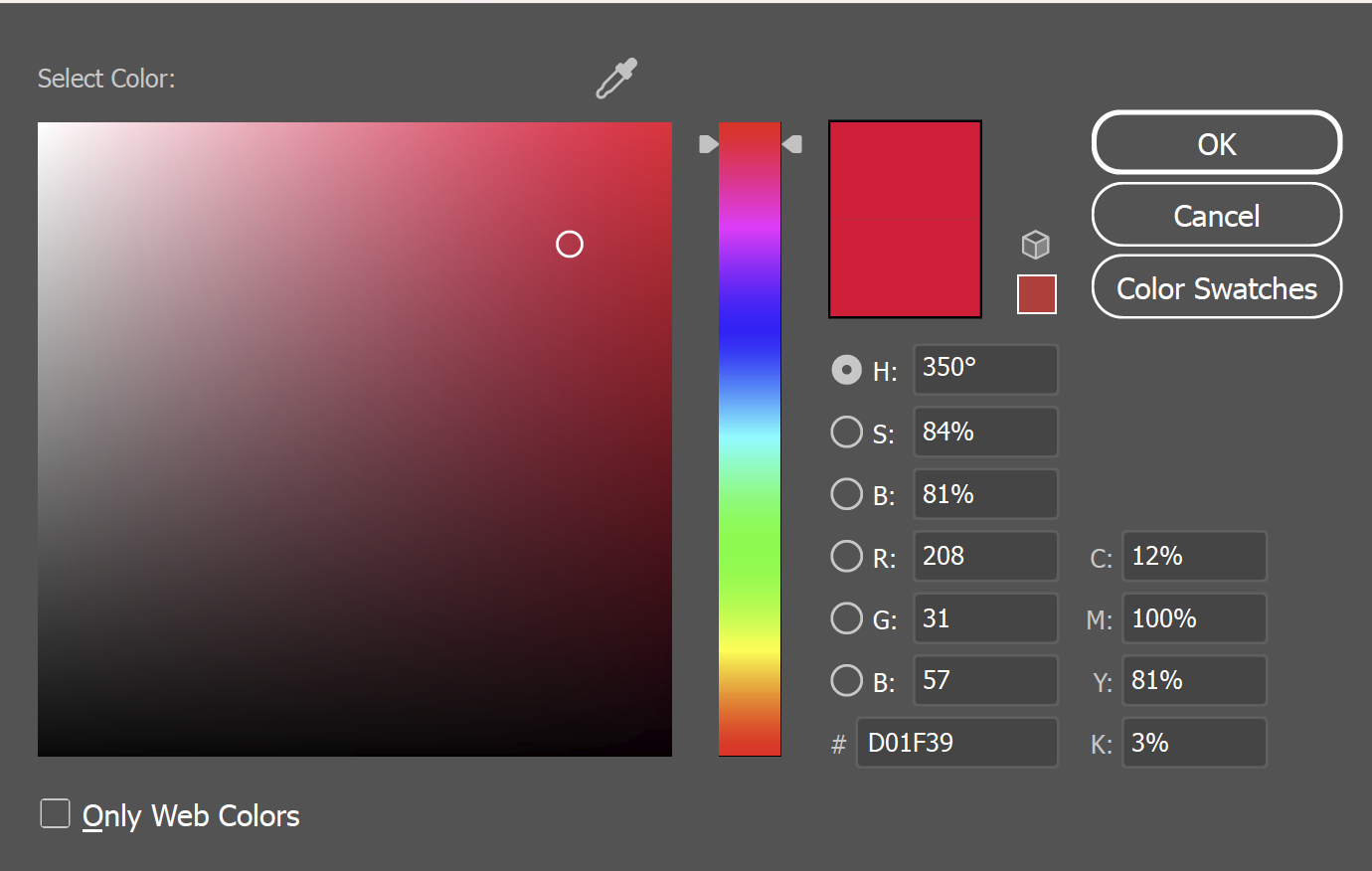
Task: Open Color Swatches
Action: pos(1217,287)
